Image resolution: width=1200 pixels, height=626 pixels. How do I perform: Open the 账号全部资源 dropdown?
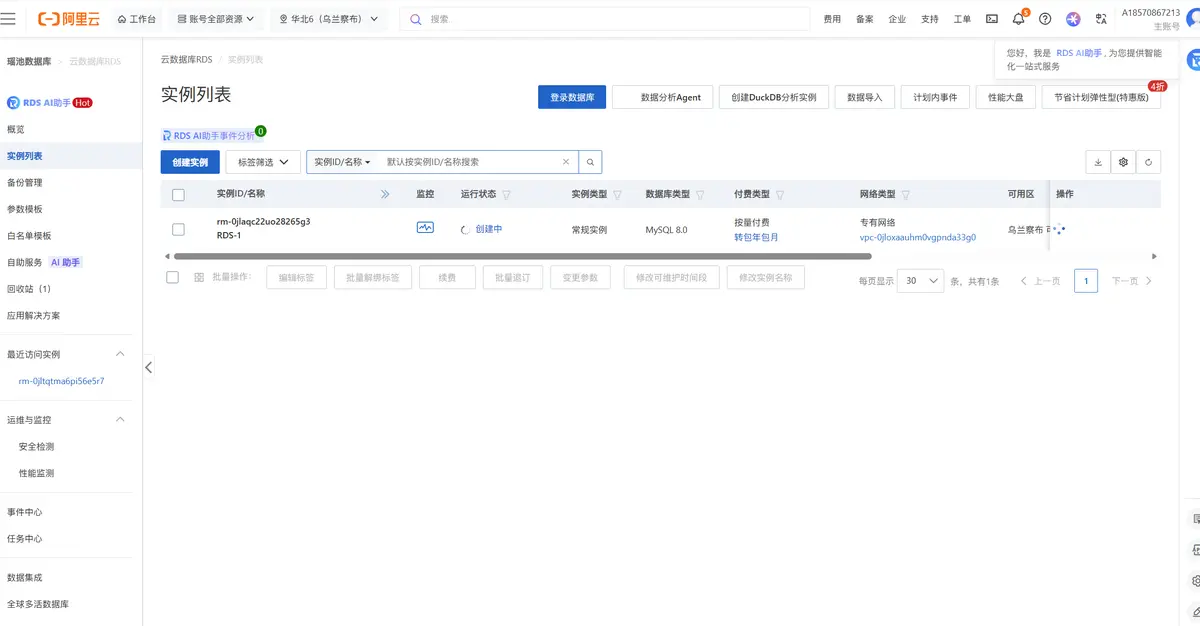coord(215,19)
